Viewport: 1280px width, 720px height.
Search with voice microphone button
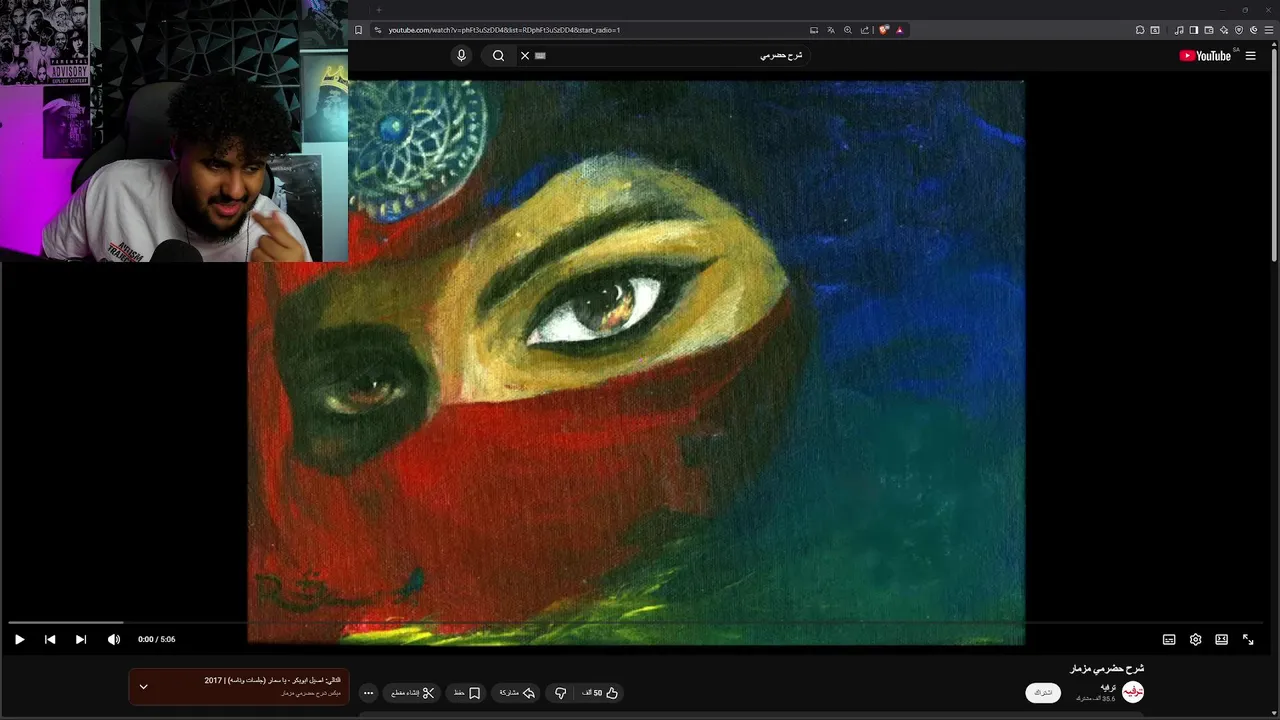tap(461, 56)
